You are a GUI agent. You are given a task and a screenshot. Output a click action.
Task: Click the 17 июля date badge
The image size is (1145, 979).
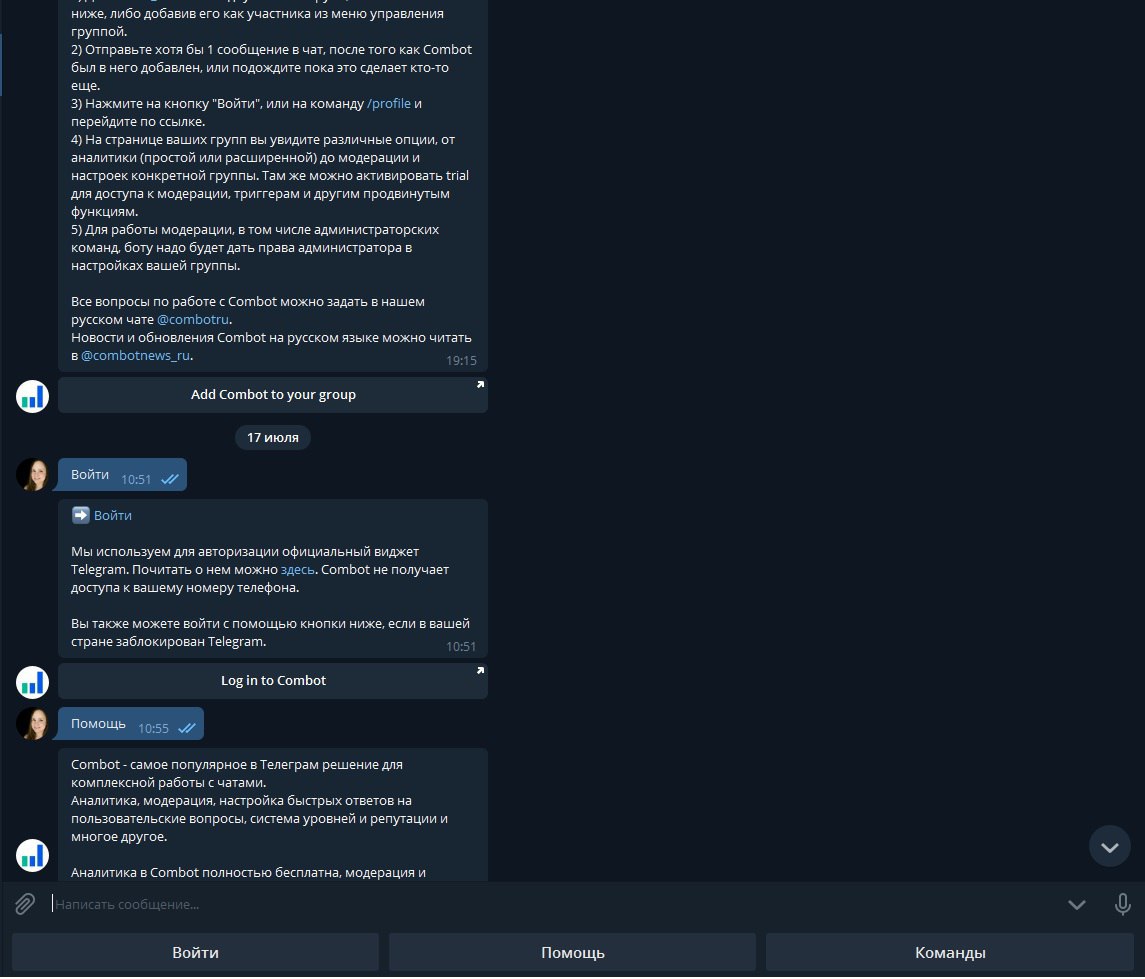pyautogui.click(x=272, y=437)
